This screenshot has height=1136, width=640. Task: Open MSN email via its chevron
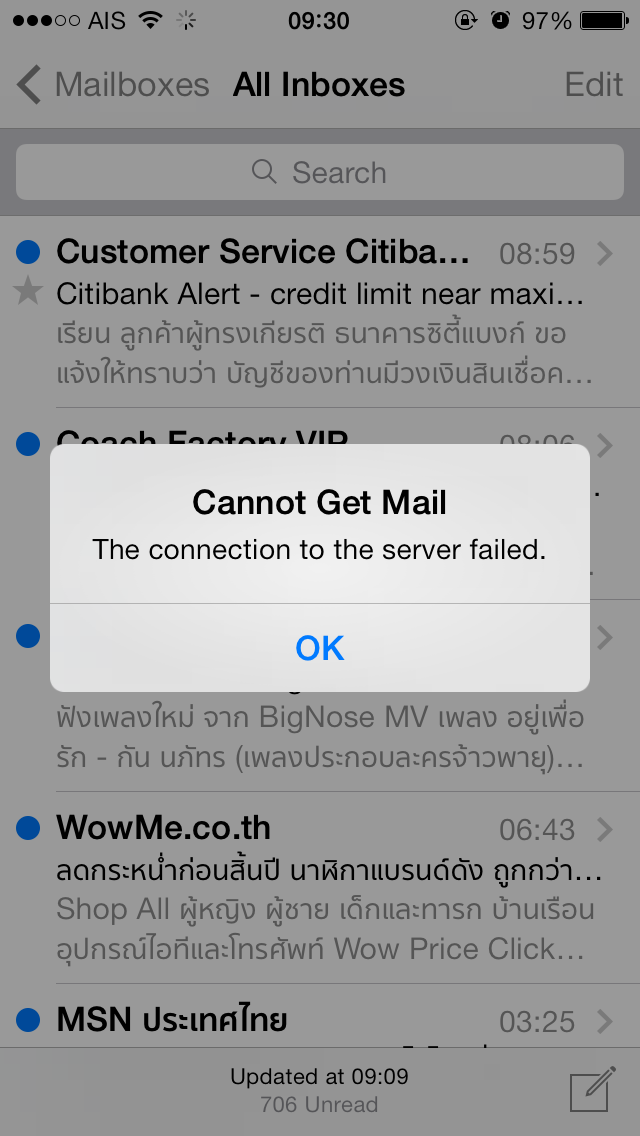click(604, 1022)
